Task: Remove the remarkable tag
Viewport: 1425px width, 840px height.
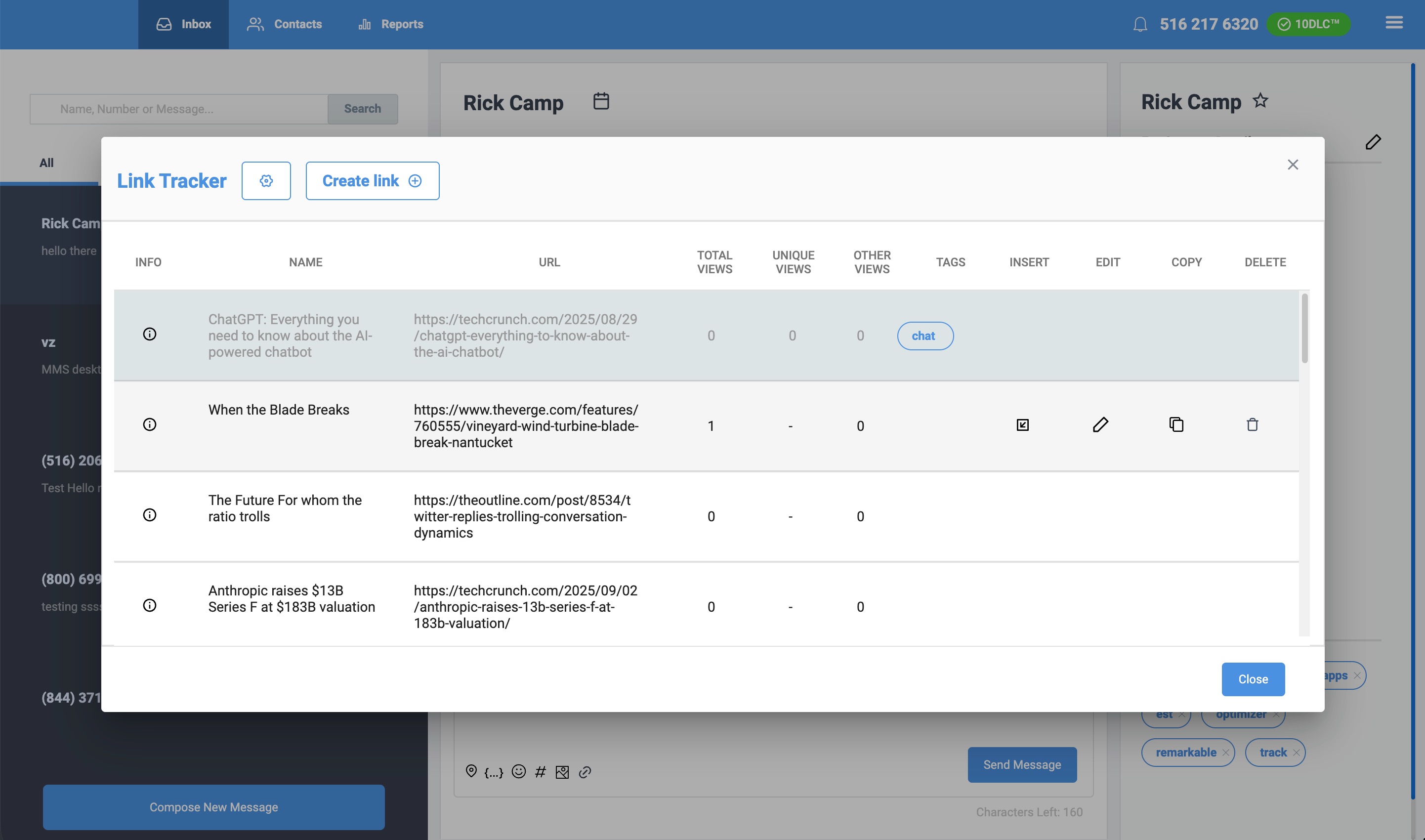Action: click(1226, 753)
